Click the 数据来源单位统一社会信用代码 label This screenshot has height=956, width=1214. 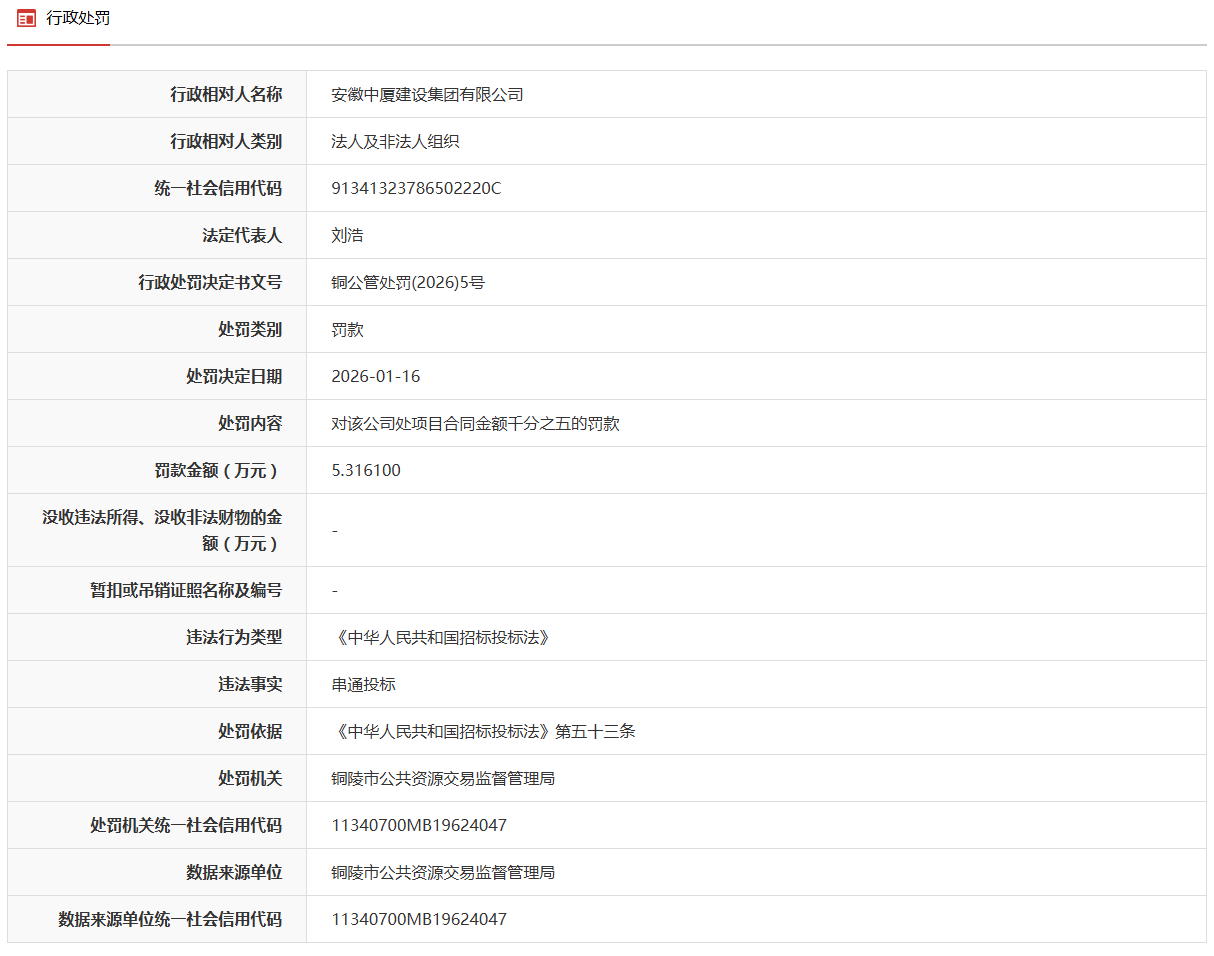click(x=170, y=919)
